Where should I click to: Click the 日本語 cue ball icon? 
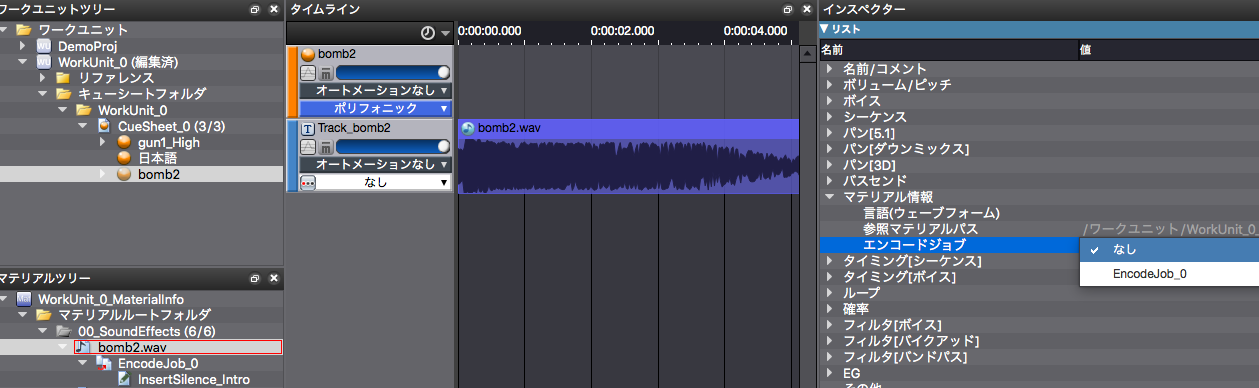pos(125,158)
